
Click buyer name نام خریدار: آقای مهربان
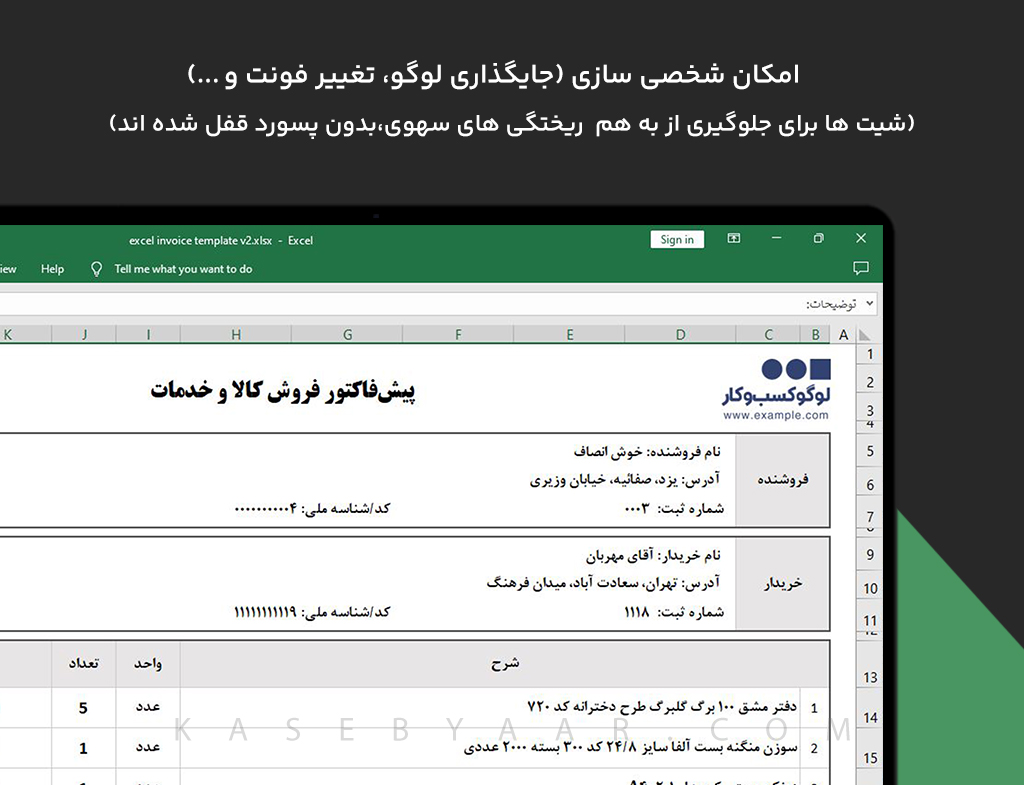pyautogui.click(x=653, y=555)
